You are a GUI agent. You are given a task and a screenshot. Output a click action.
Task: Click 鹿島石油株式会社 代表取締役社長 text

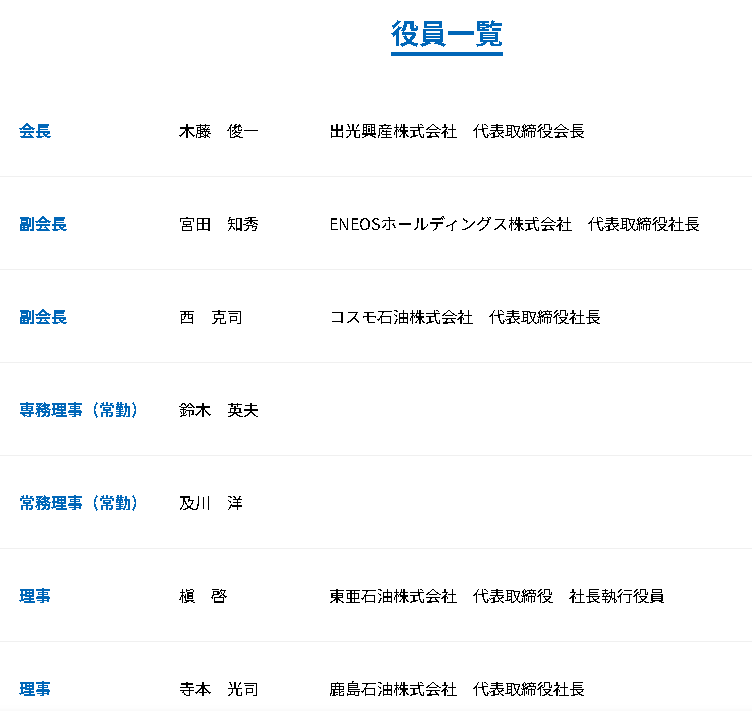point(457,689)
